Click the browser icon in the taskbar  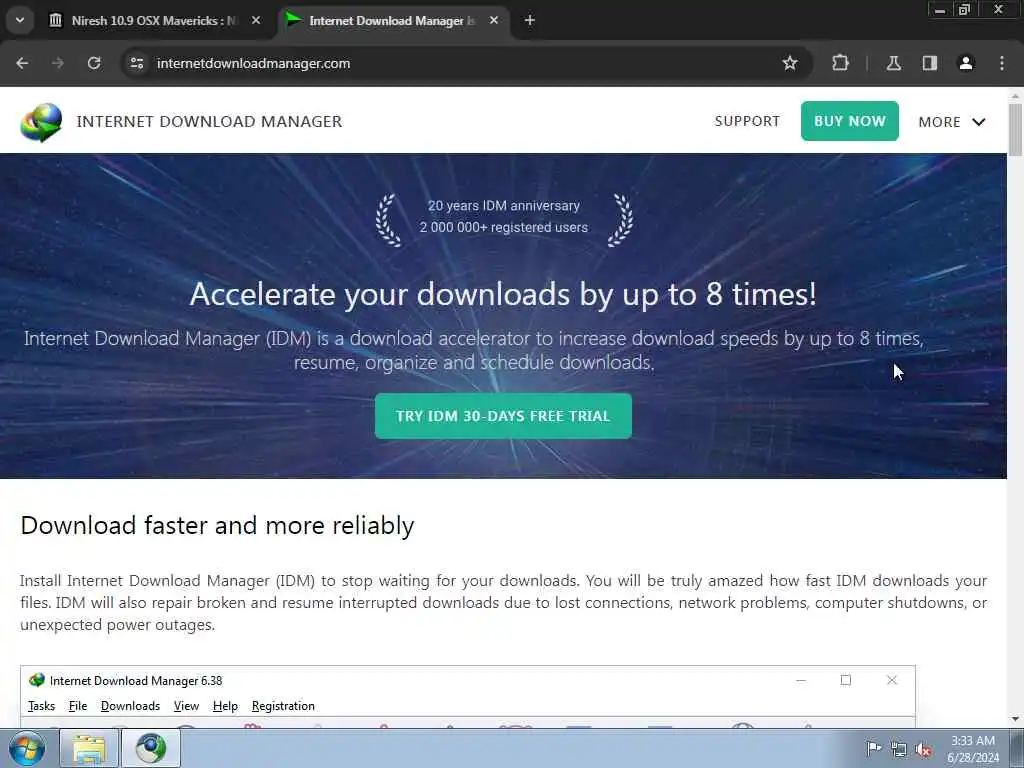[x=151, y=749]
